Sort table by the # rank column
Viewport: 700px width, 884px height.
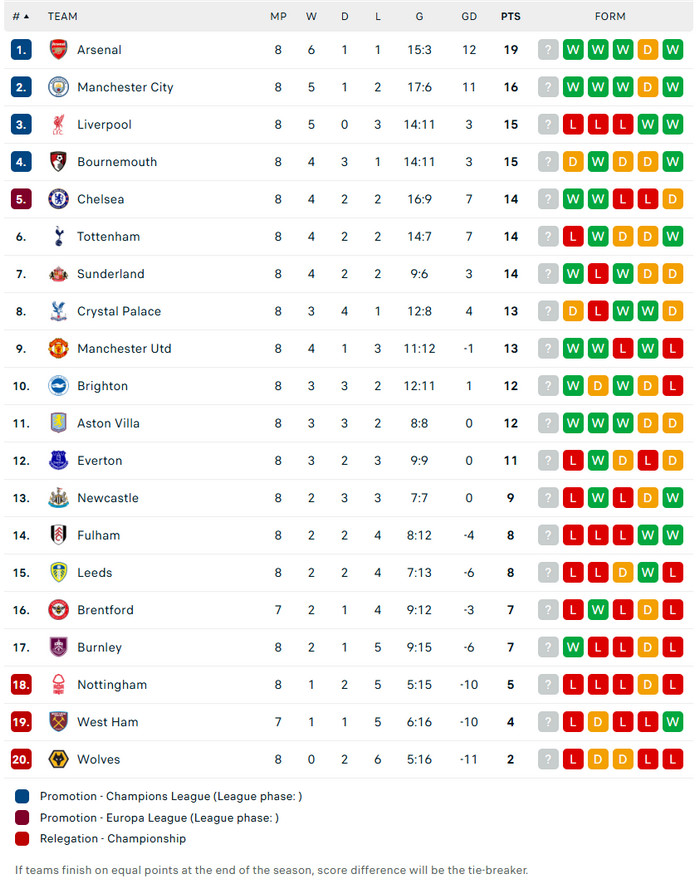[x=20, y=16]
